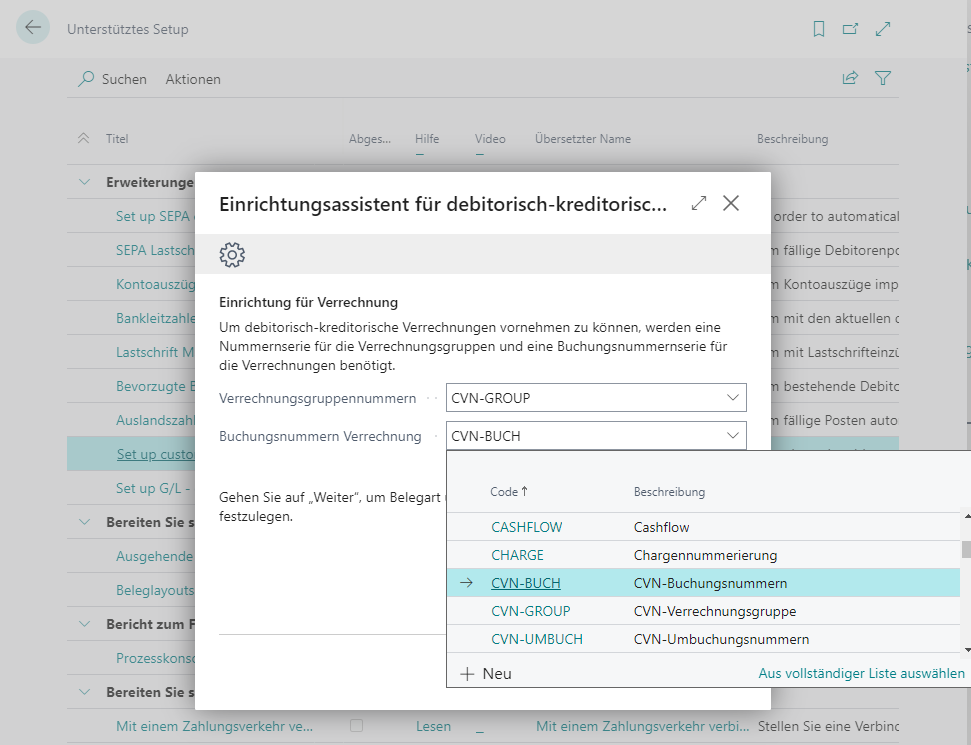Tick the Abgeschlossen checkbox for Zahlungsverkehr row
This screenshot has width=971, height=745.
point(356,725)
